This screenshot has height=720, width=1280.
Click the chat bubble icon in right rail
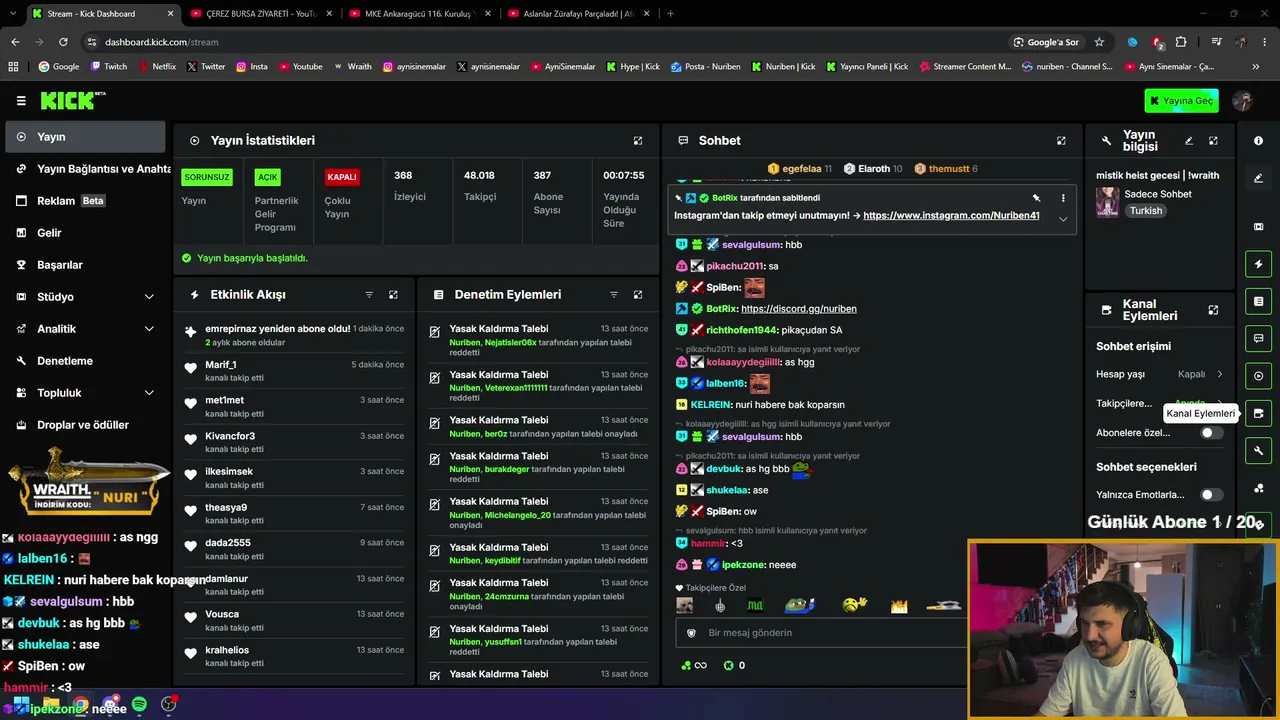click(x=1258, y=338)
